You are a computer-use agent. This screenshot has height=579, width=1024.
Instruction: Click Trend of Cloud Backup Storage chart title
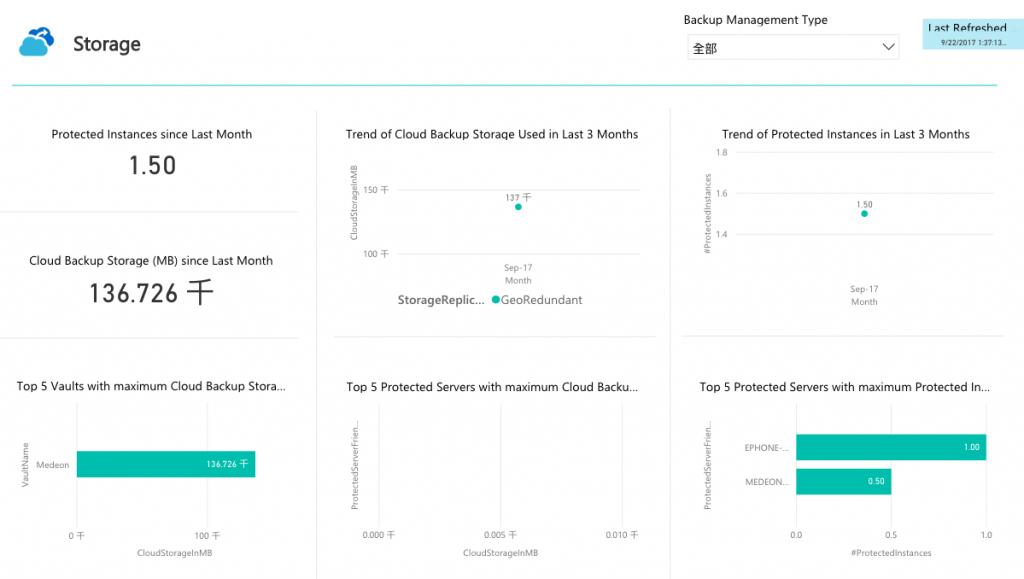[492, 134]
